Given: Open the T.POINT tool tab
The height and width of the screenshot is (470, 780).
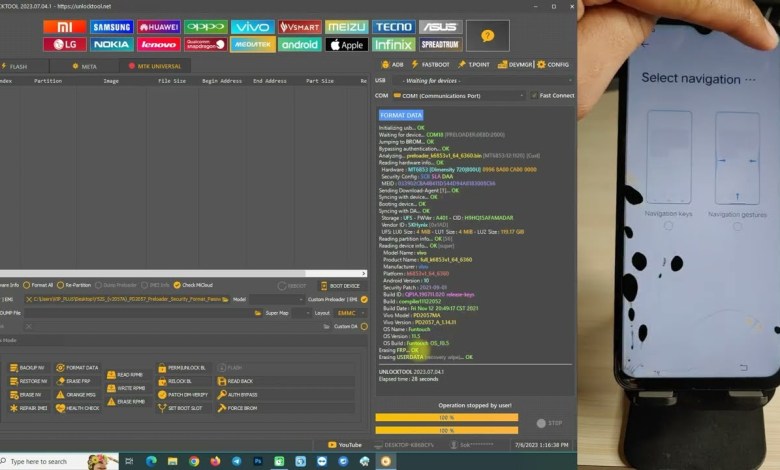Looking at the screenshot, I should click(x=474, y=65).
